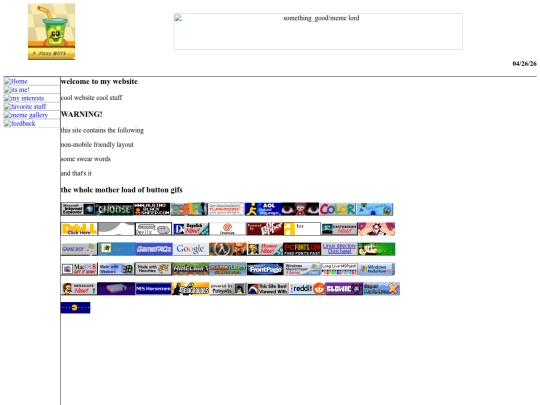Click the PCFonts.com button gif
The image size is (540, 405).
pyautogui.click(x=302, y=249)
